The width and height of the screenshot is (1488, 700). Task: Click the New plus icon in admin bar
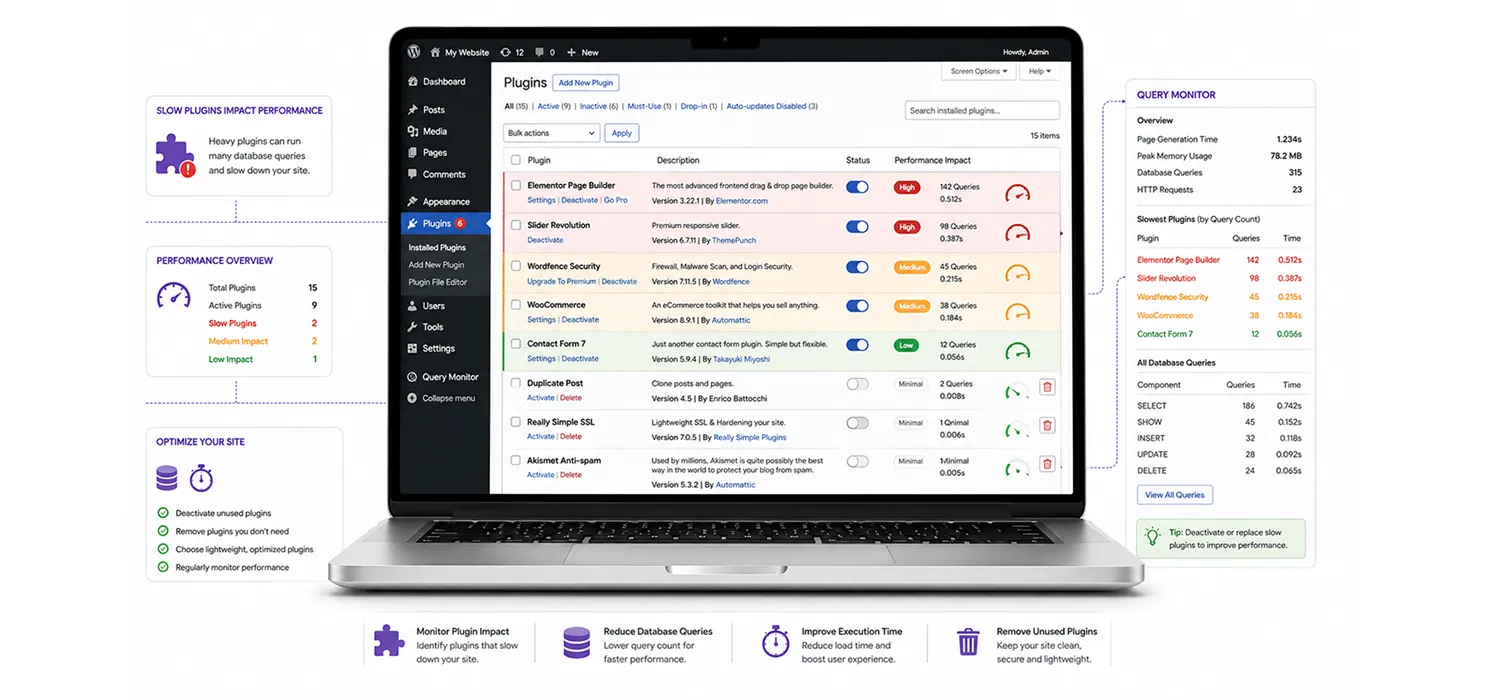click(x=571, y=52)
